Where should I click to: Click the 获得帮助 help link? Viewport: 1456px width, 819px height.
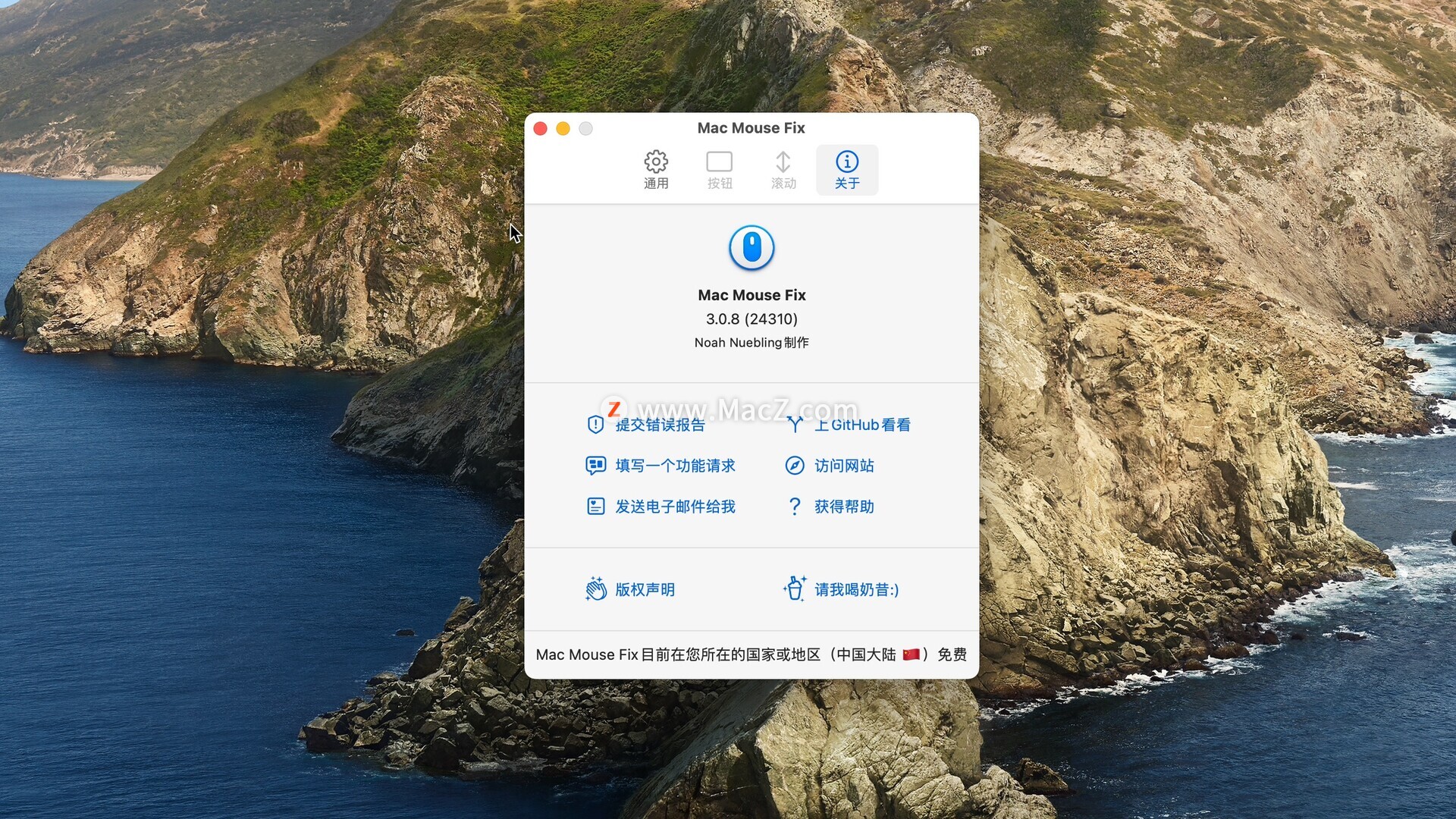click(844, 507)
